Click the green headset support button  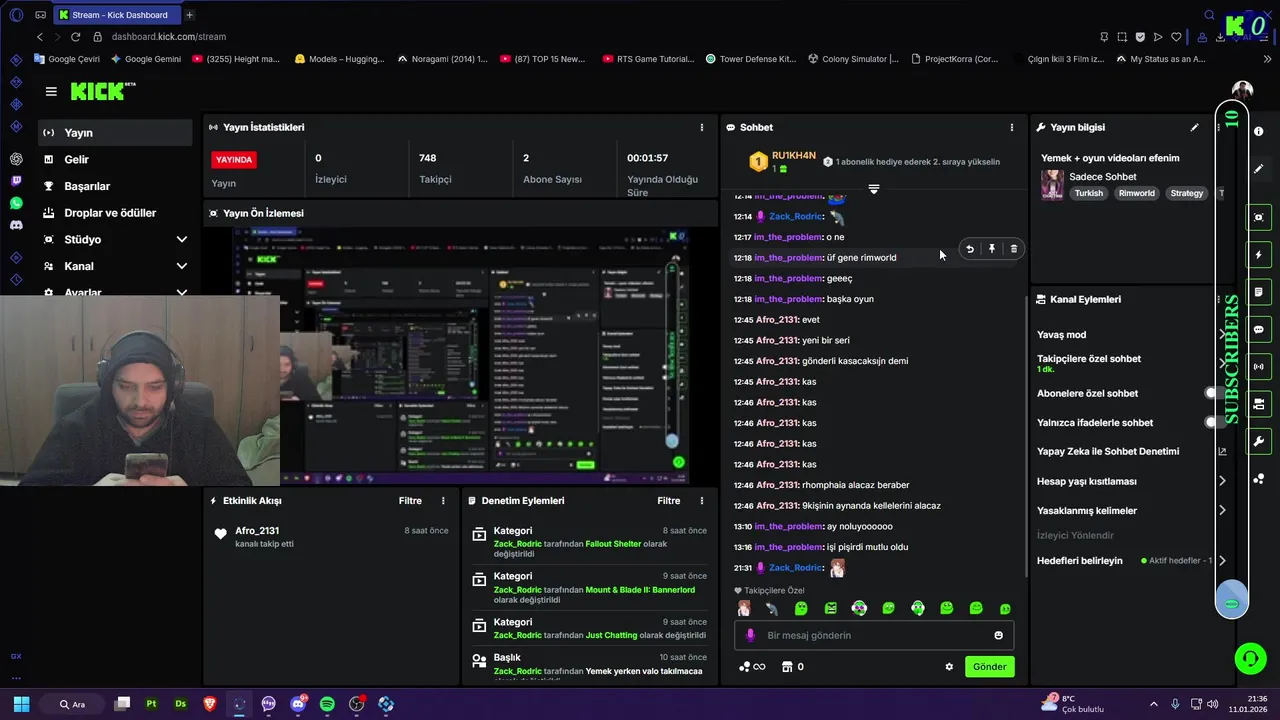click(1250, 658)
